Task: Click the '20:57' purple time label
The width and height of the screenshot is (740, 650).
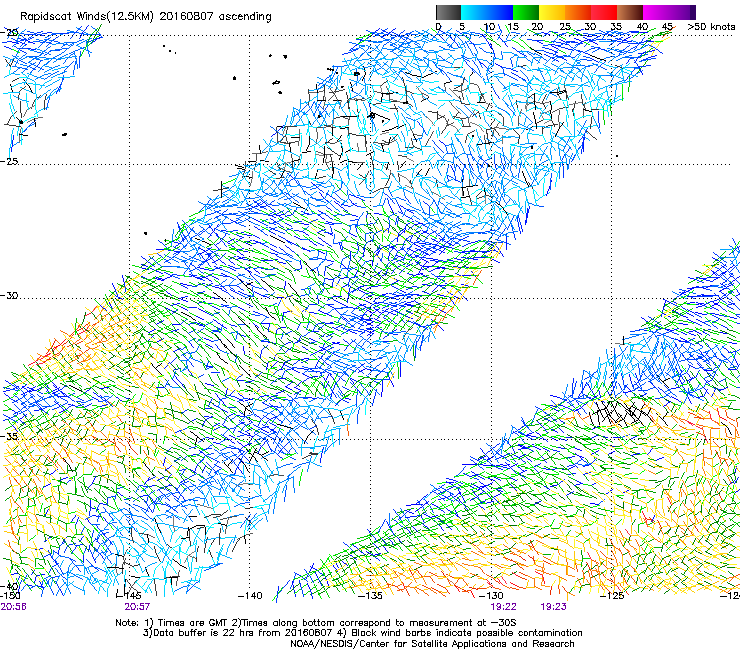Action: point(137,607)
